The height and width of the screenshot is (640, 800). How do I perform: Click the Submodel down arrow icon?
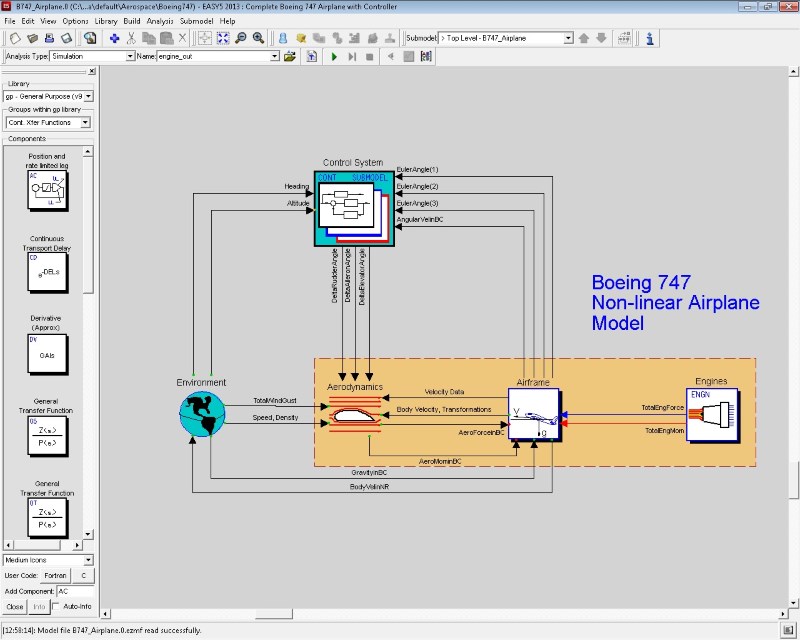click(x=602, y=38)
